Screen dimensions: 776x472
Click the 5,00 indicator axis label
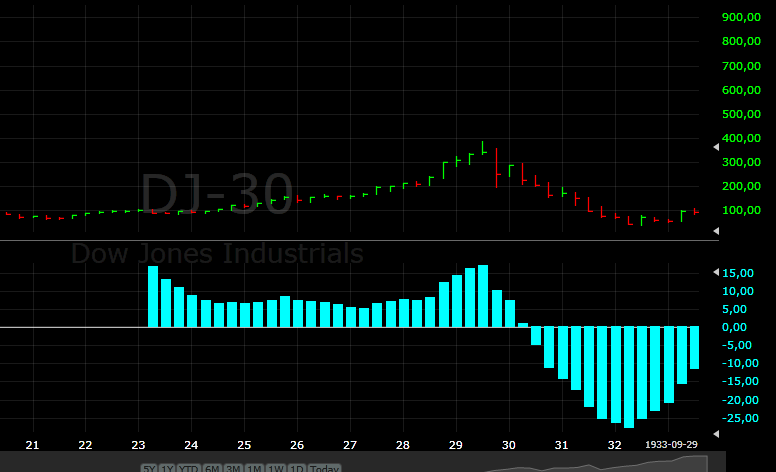[x=734, y=309]
